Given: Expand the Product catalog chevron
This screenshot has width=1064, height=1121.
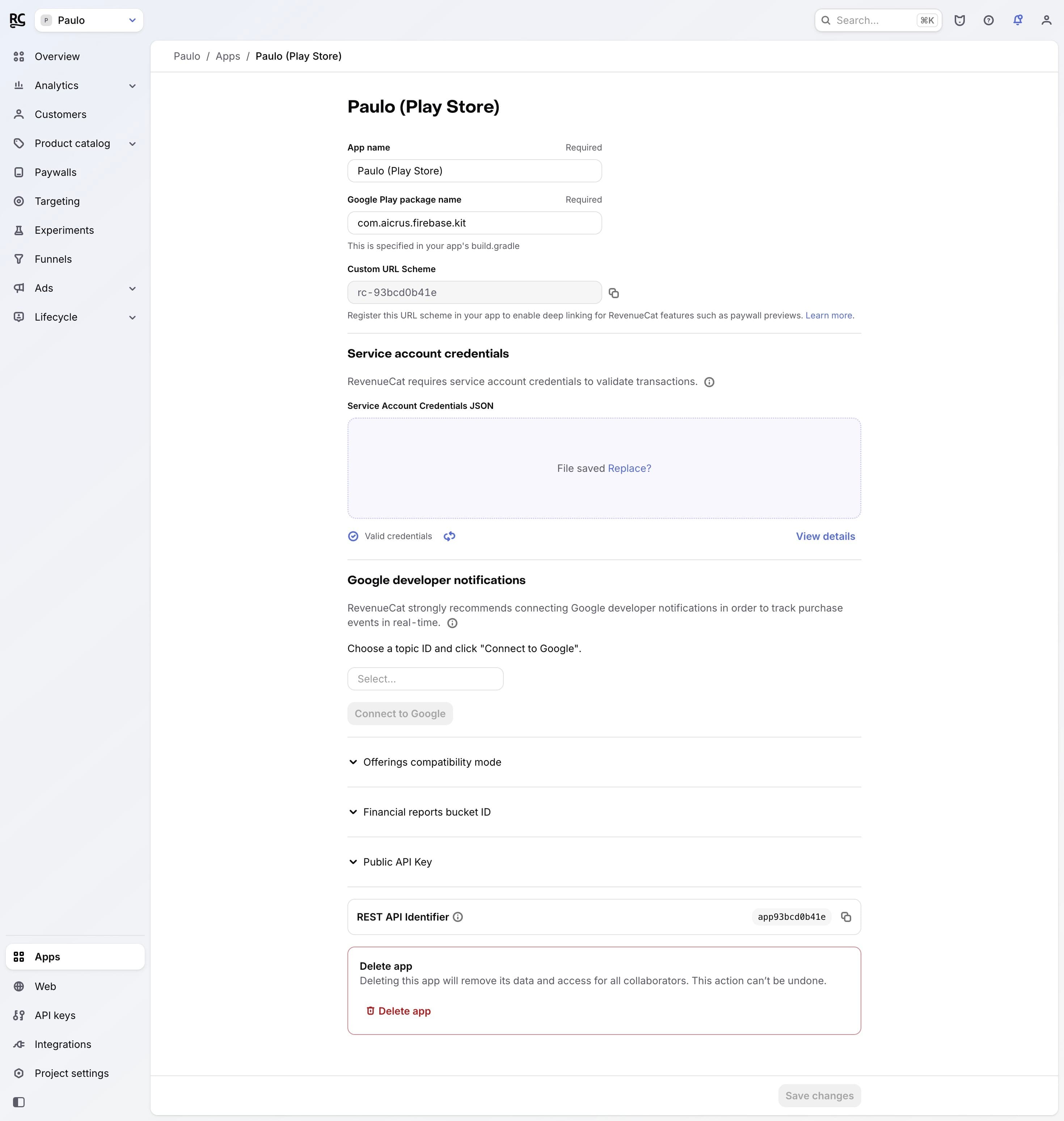Looking at the screenshot, I should pyautogui.click(x=132, y=144).
